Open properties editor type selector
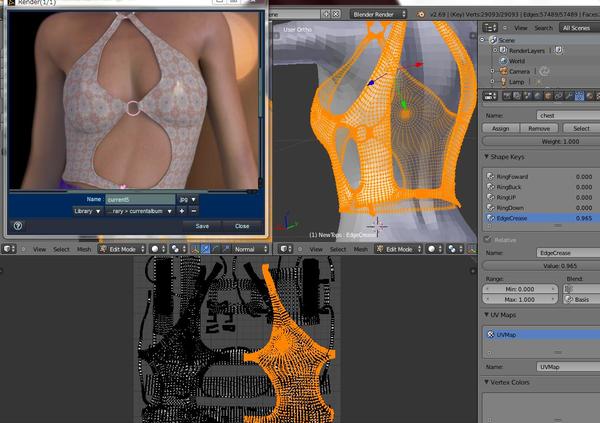600x423 pixels. tap(490, 96)
